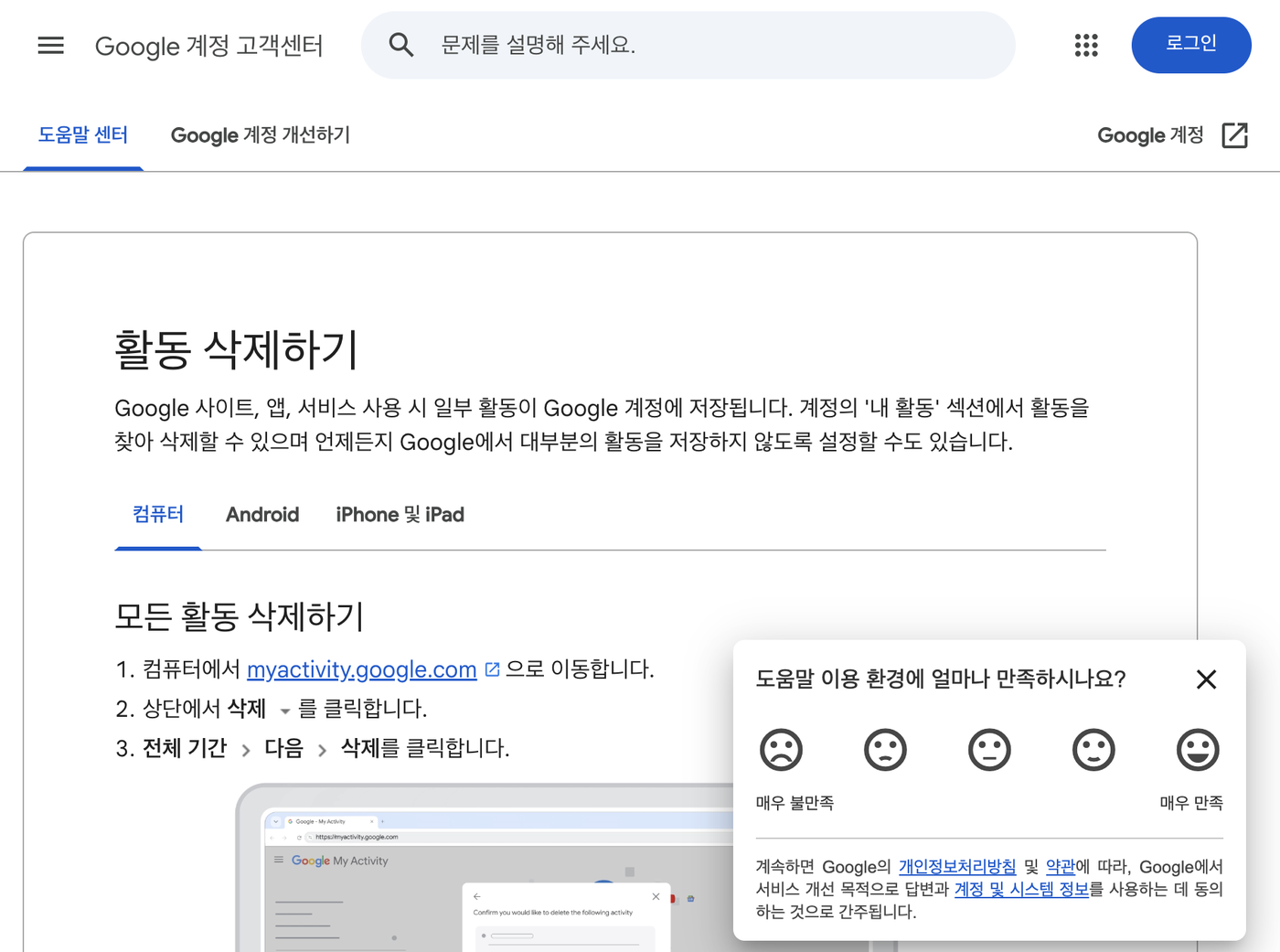Image resolution: width=1280 pixels, height=952 pixels.
Task: Open the 약관 link
Action: coord(1061,867)
